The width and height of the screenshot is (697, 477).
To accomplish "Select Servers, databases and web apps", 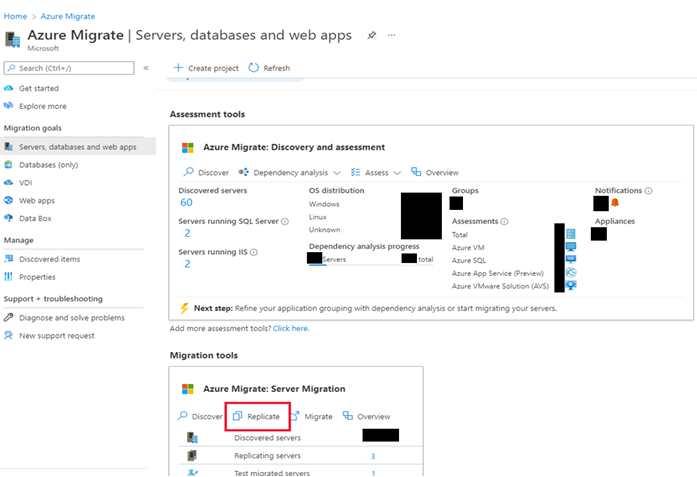I will click(x=78, y=147).
